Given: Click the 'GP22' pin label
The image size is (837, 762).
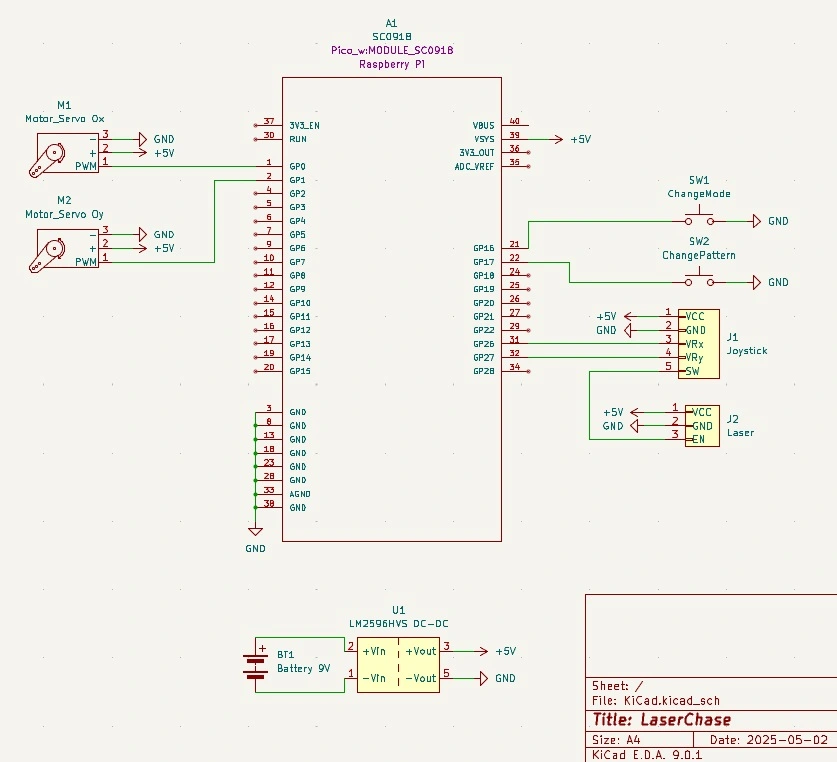Looking at the screenshot, I should pyautogui.click(x=484, y=331).
